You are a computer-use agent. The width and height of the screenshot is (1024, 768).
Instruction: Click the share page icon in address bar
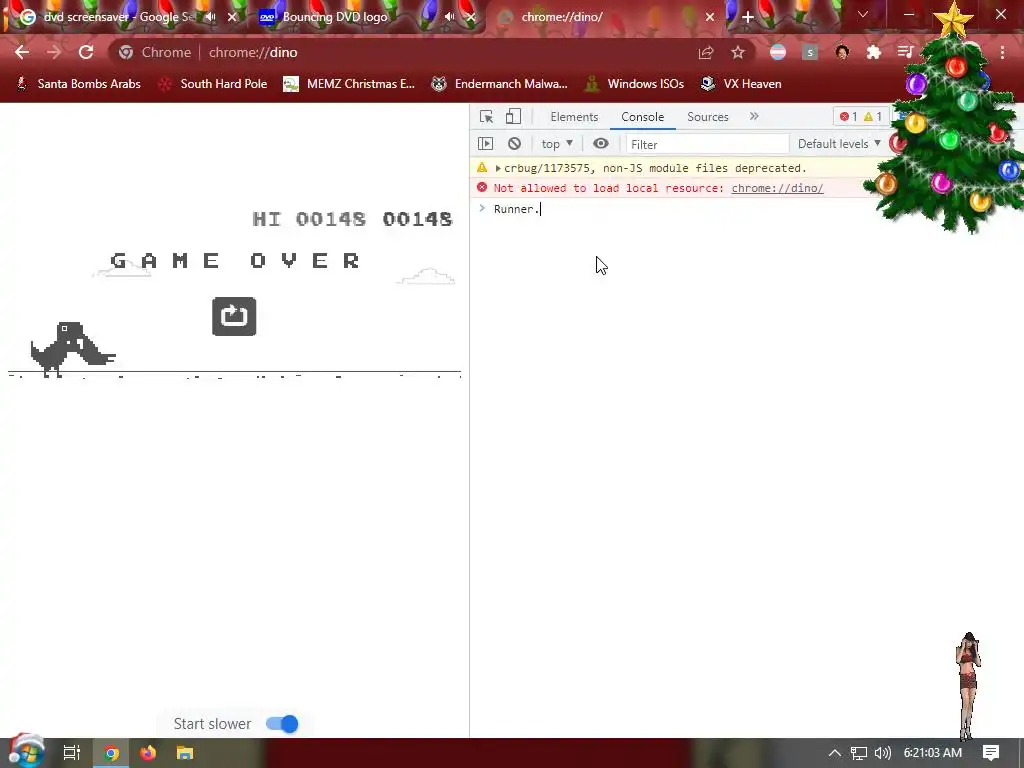click(x=706, y=52)
